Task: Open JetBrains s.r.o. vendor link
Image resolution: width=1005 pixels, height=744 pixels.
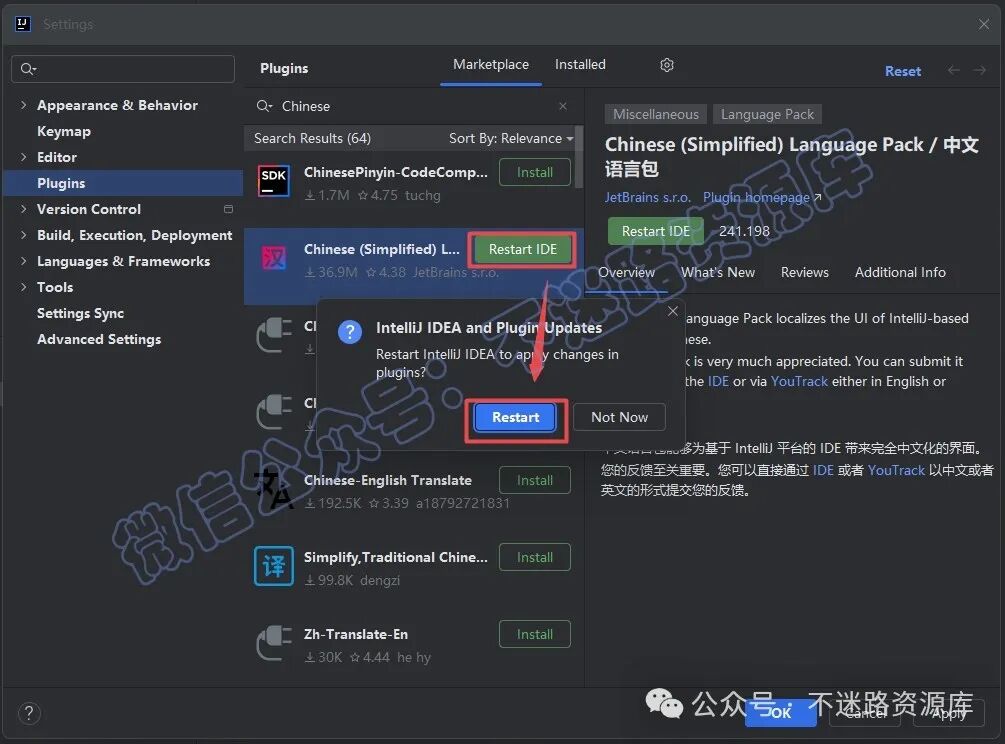Action: tap(647, 197)
